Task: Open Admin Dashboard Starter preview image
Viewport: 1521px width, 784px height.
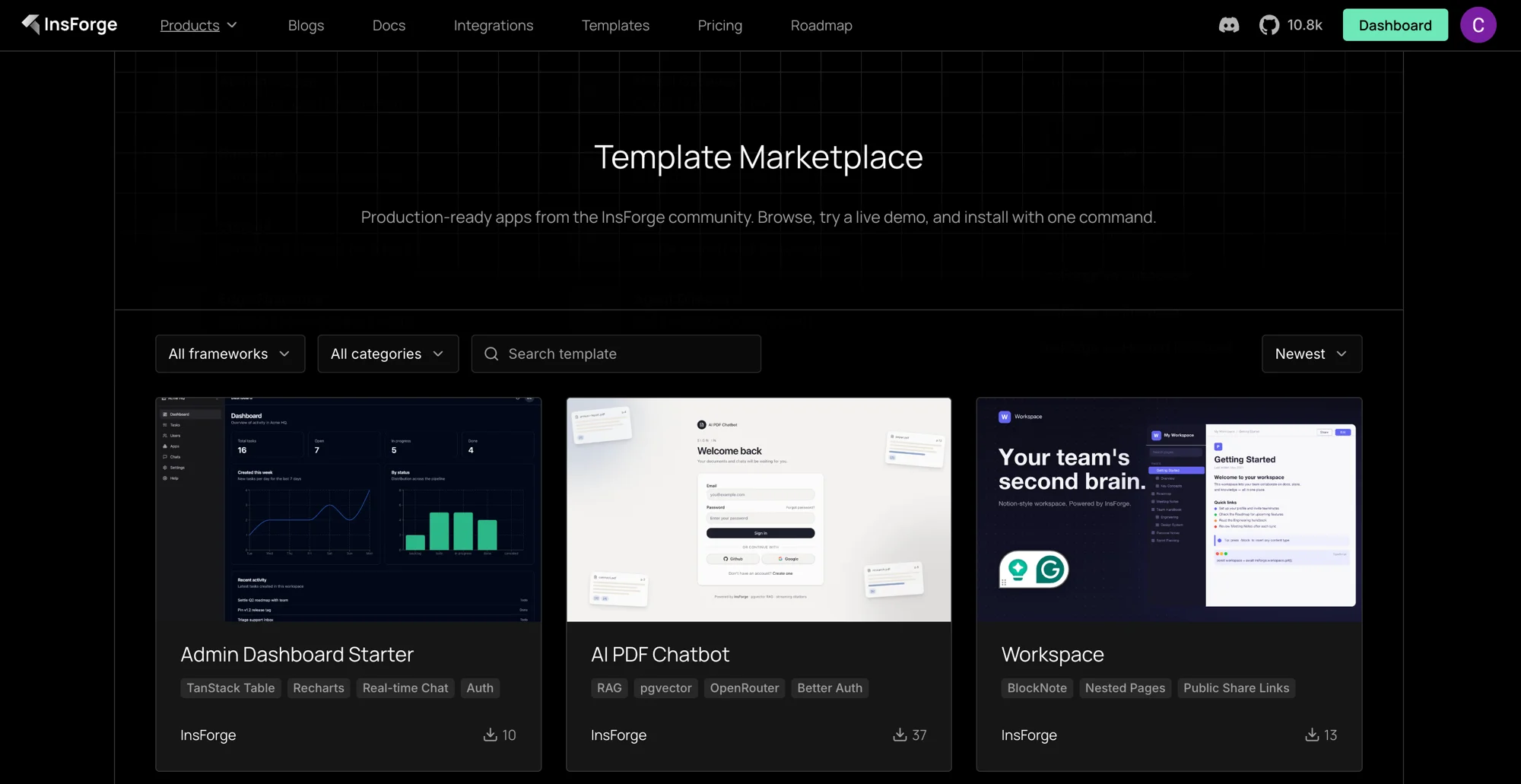Action: point(348,509)
